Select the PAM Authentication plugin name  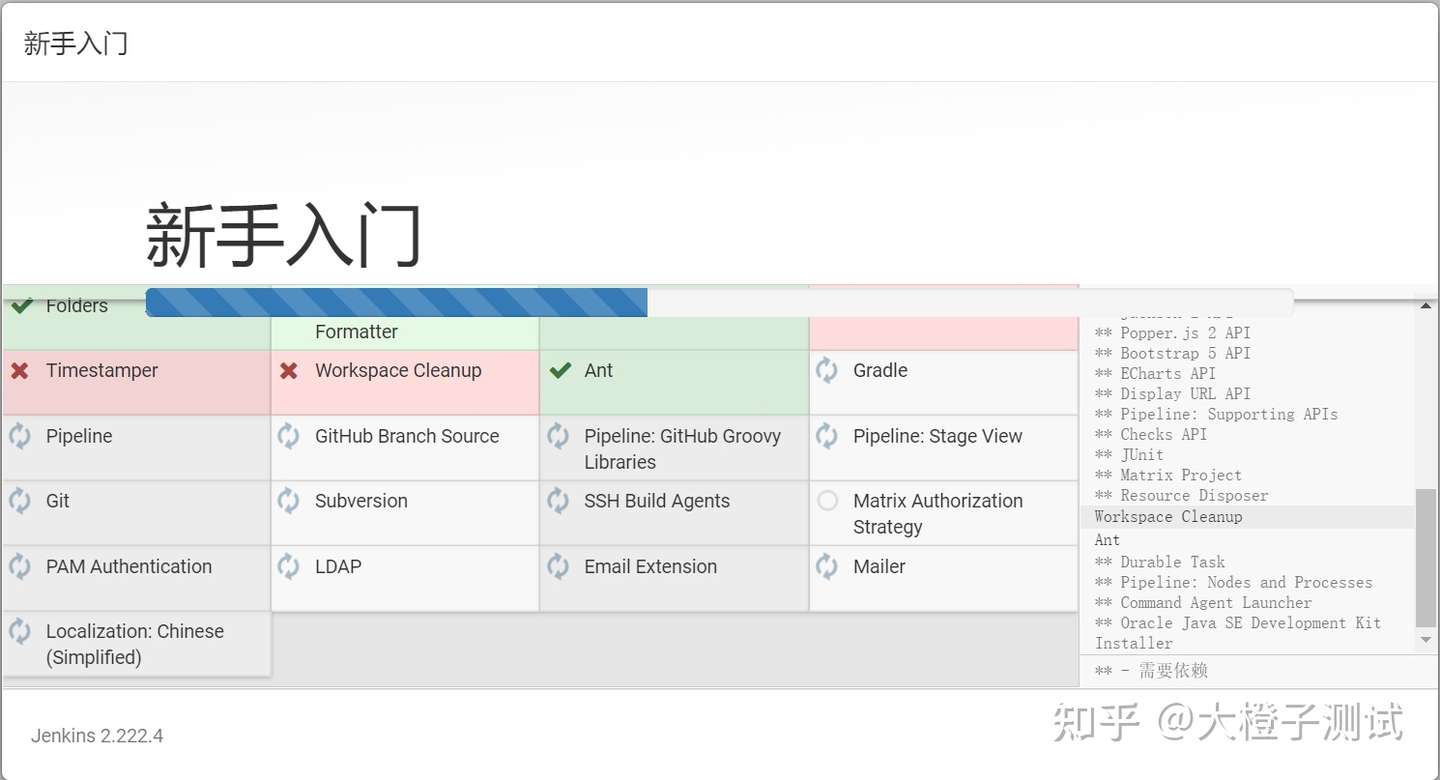click(129, 567)
